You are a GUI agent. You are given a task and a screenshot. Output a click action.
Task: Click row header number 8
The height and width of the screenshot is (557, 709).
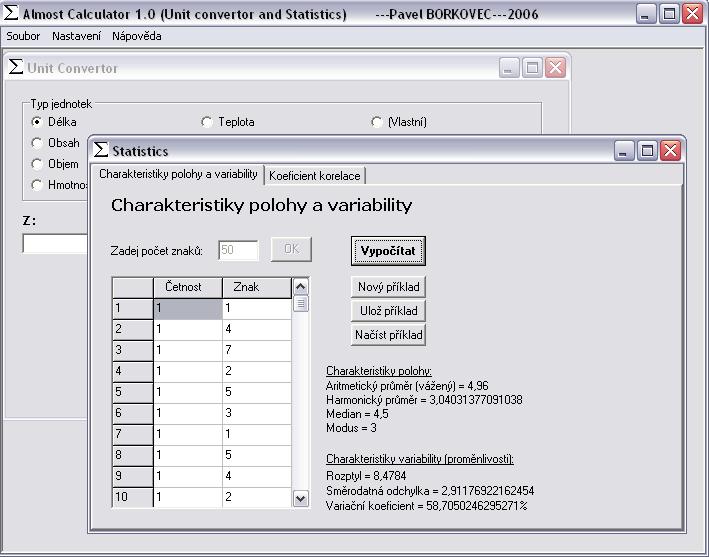(132, 455)
